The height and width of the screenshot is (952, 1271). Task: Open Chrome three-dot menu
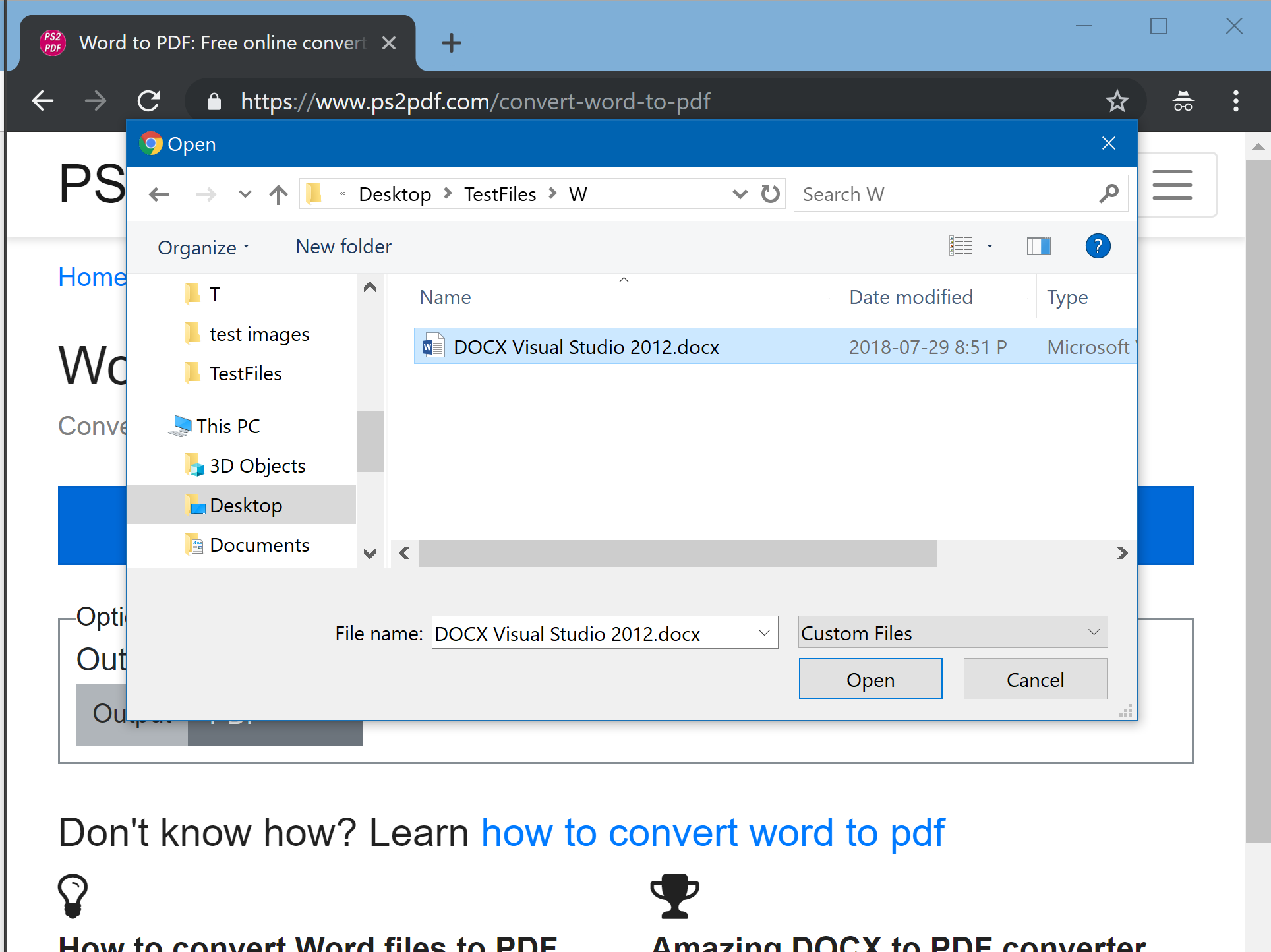click(x=1236, y=101)
